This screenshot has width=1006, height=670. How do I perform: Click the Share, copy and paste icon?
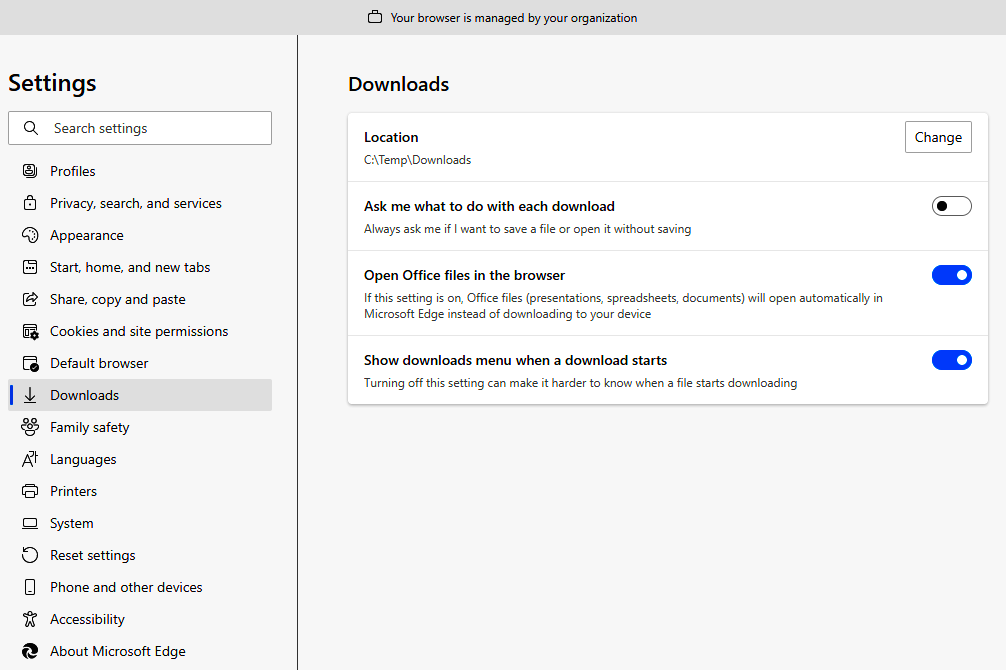coord(30,299)
